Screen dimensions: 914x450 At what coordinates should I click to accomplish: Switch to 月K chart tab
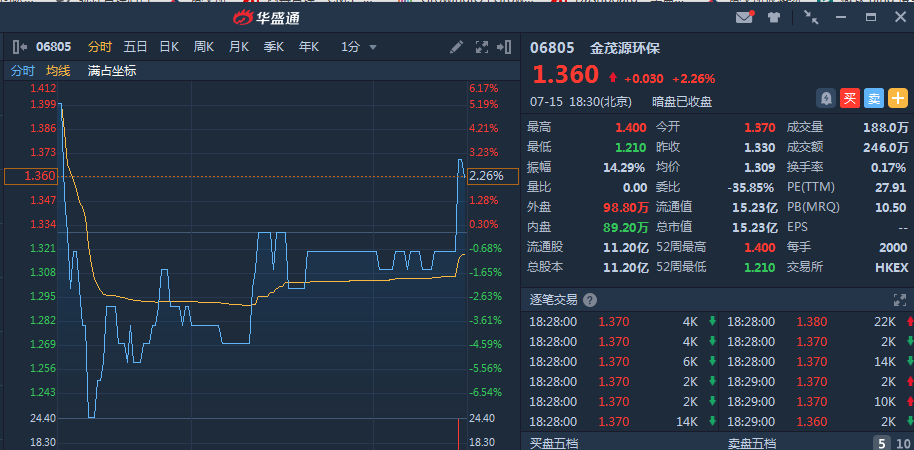[x=239, y=47]
